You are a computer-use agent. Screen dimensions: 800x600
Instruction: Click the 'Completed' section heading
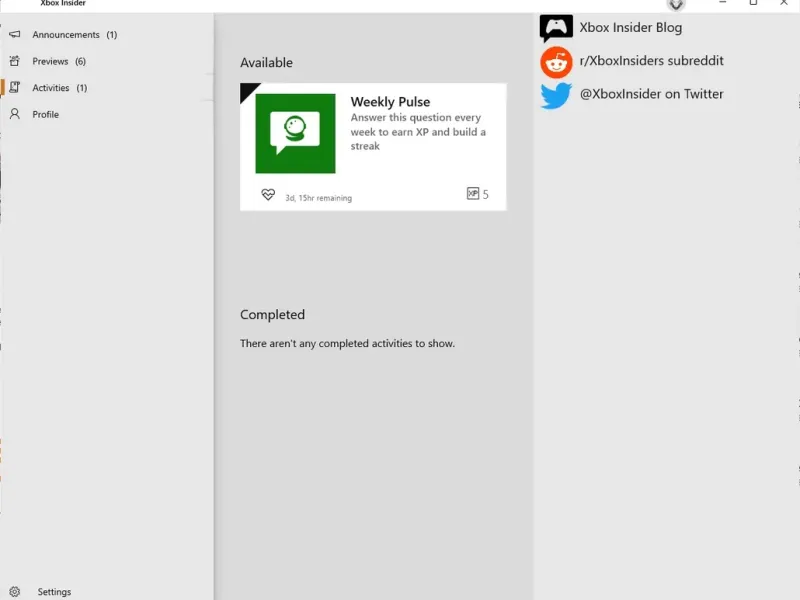click(272, 314)
